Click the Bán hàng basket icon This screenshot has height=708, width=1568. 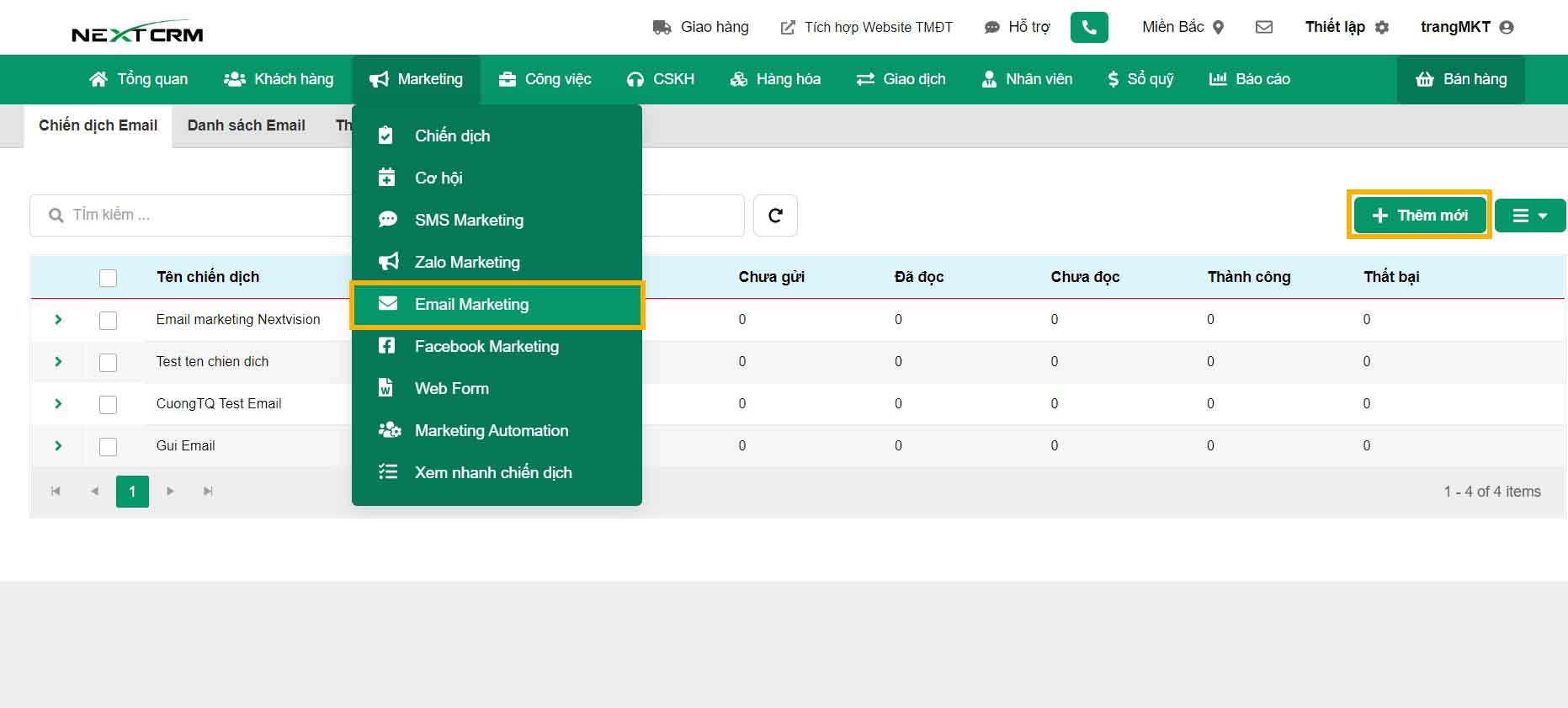pos(1424,79)
